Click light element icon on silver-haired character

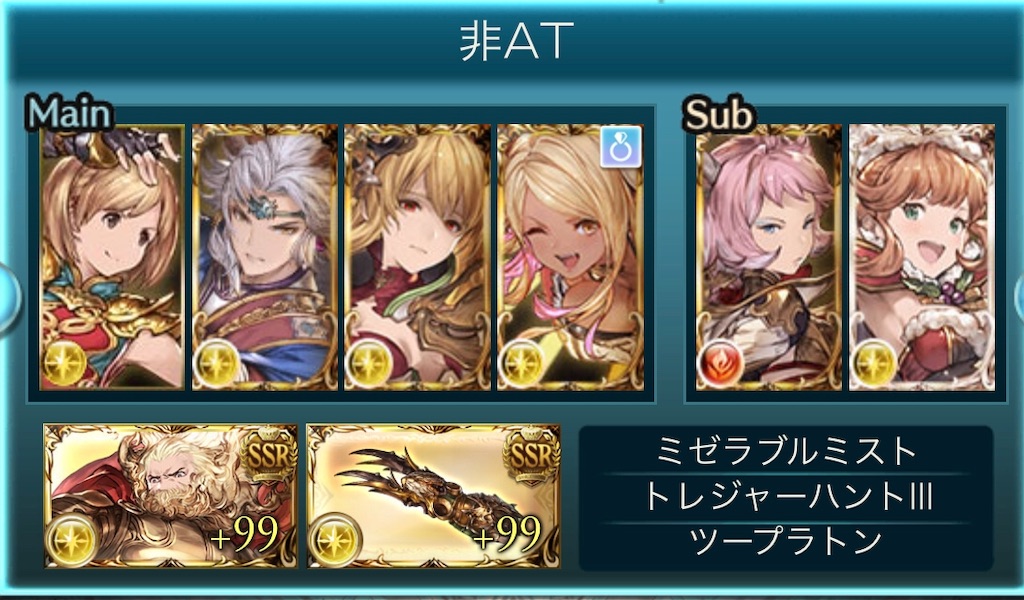[x=217, y=363]
